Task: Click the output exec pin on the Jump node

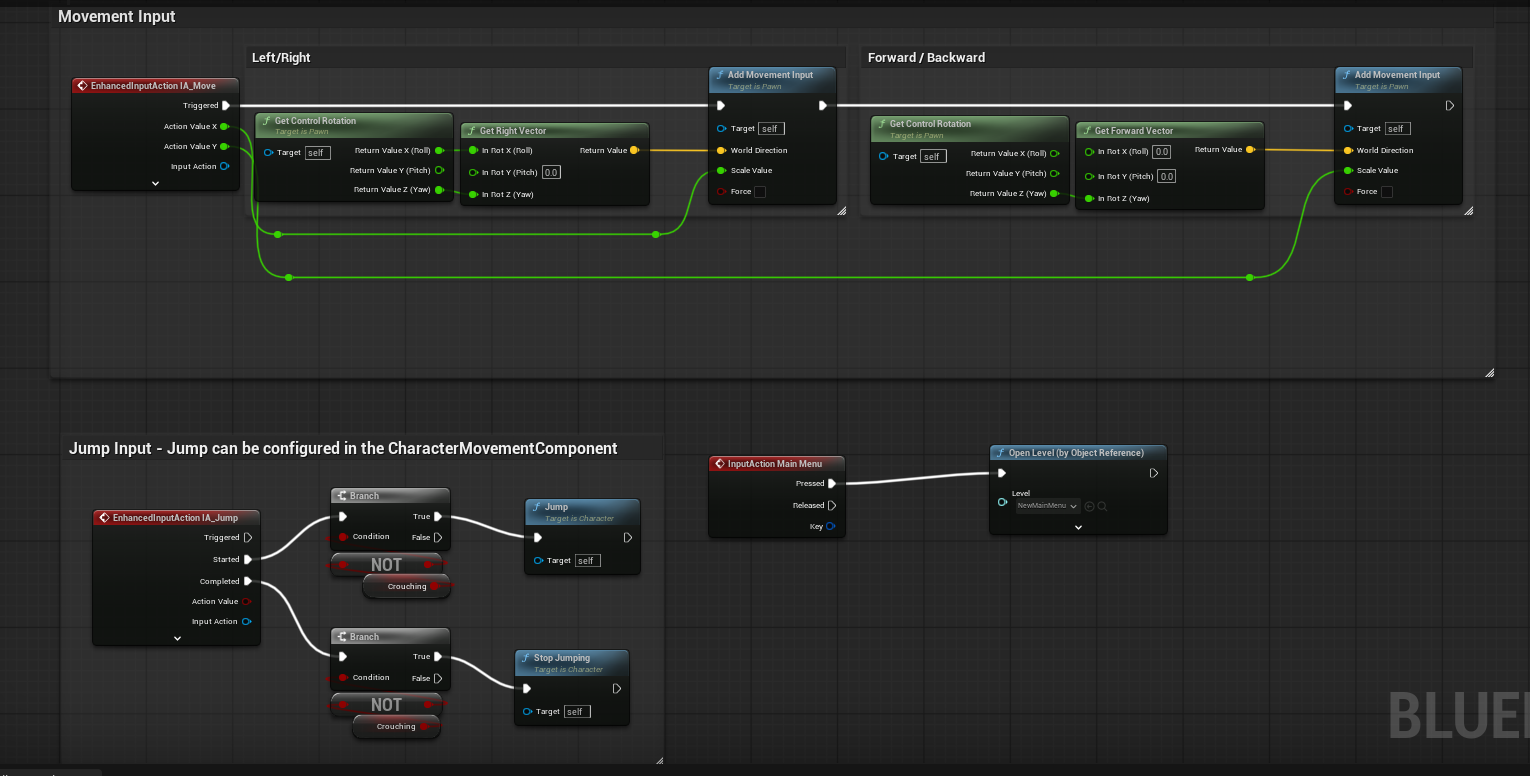Action: click(628, 538)
